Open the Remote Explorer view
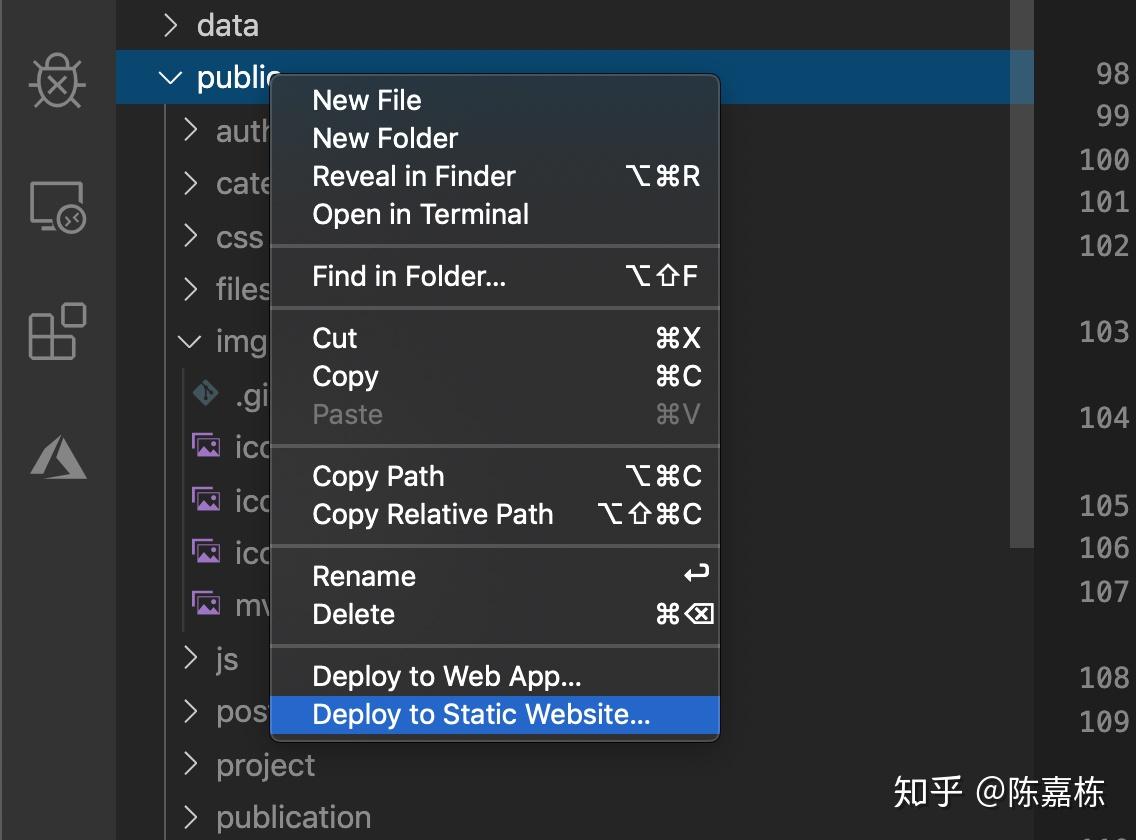Viewport: 1136px width, 840px height. [x=58, y=208]
